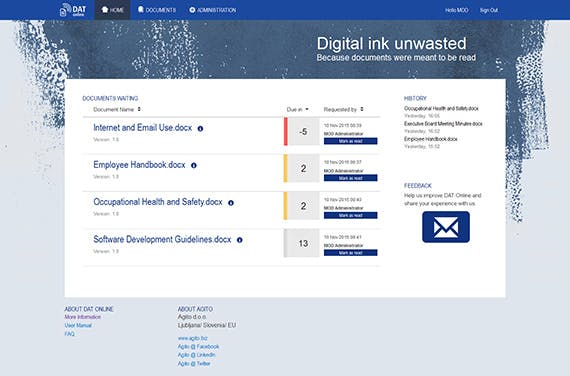Viewport: 570px width, 376px height.
Task: Open the User Manual link
Action: coord(78,325)
